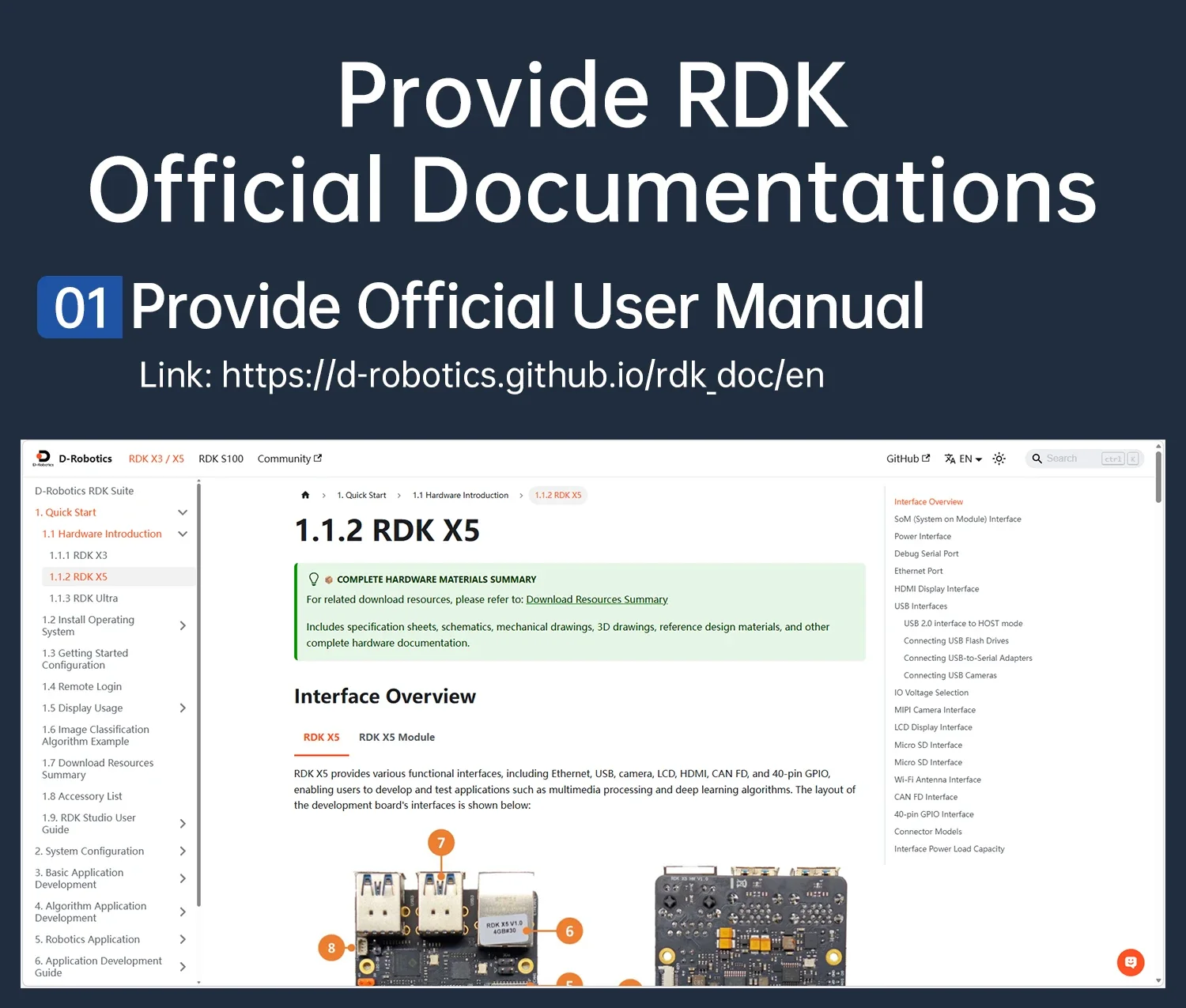Toggle the light/dark theme sun icon
The height and width of the screenshot is (1008, 1186).
(x=999, y=459)
